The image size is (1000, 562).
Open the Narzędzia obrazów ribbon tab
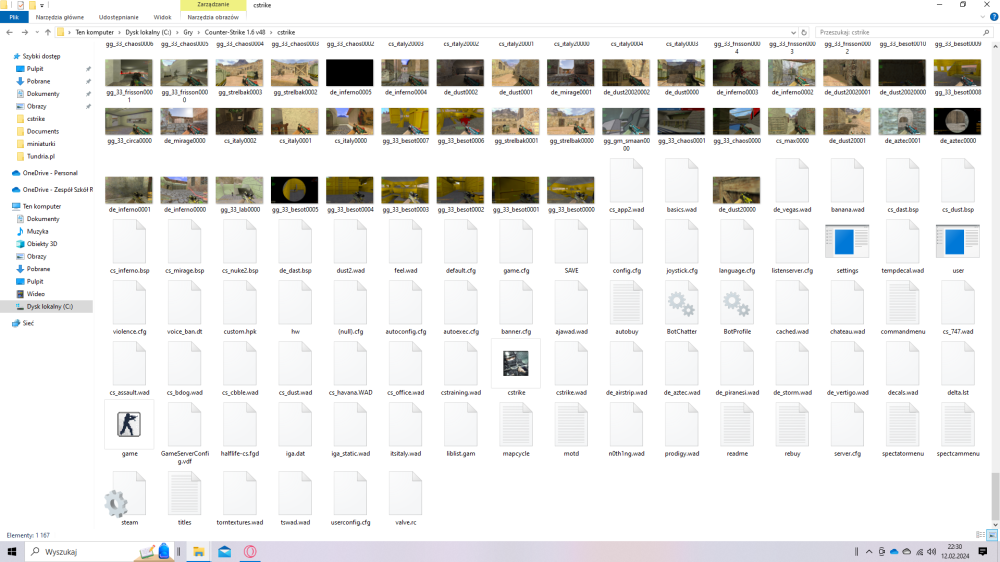213,17
